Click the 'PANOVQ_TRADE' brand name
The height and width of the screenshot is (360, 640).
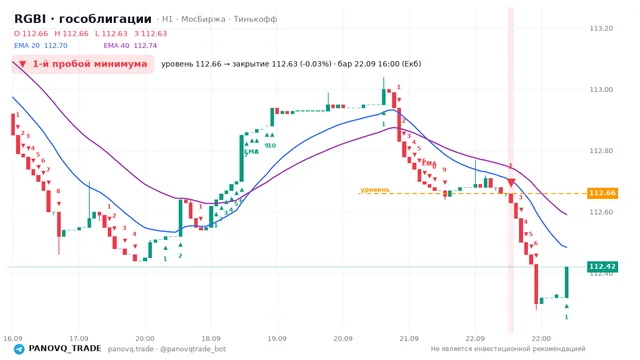pos(65,349)
